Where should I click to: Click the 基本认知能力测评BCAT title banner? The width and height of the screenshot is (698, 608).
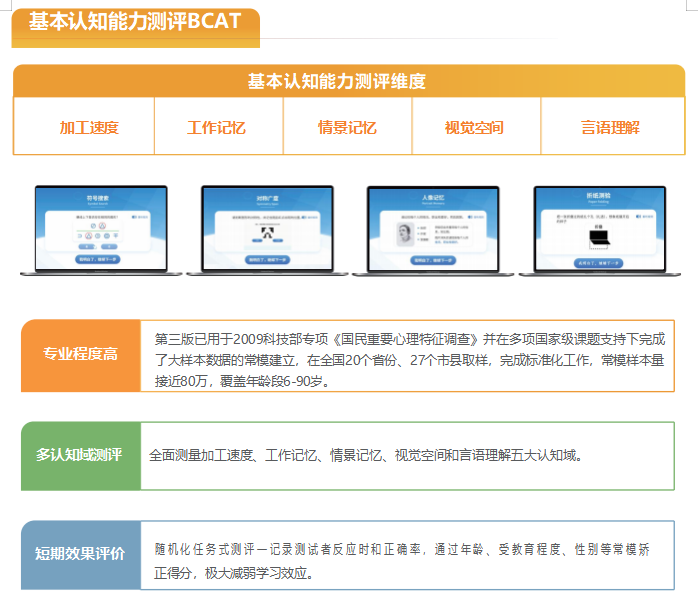tap(135, 23)
